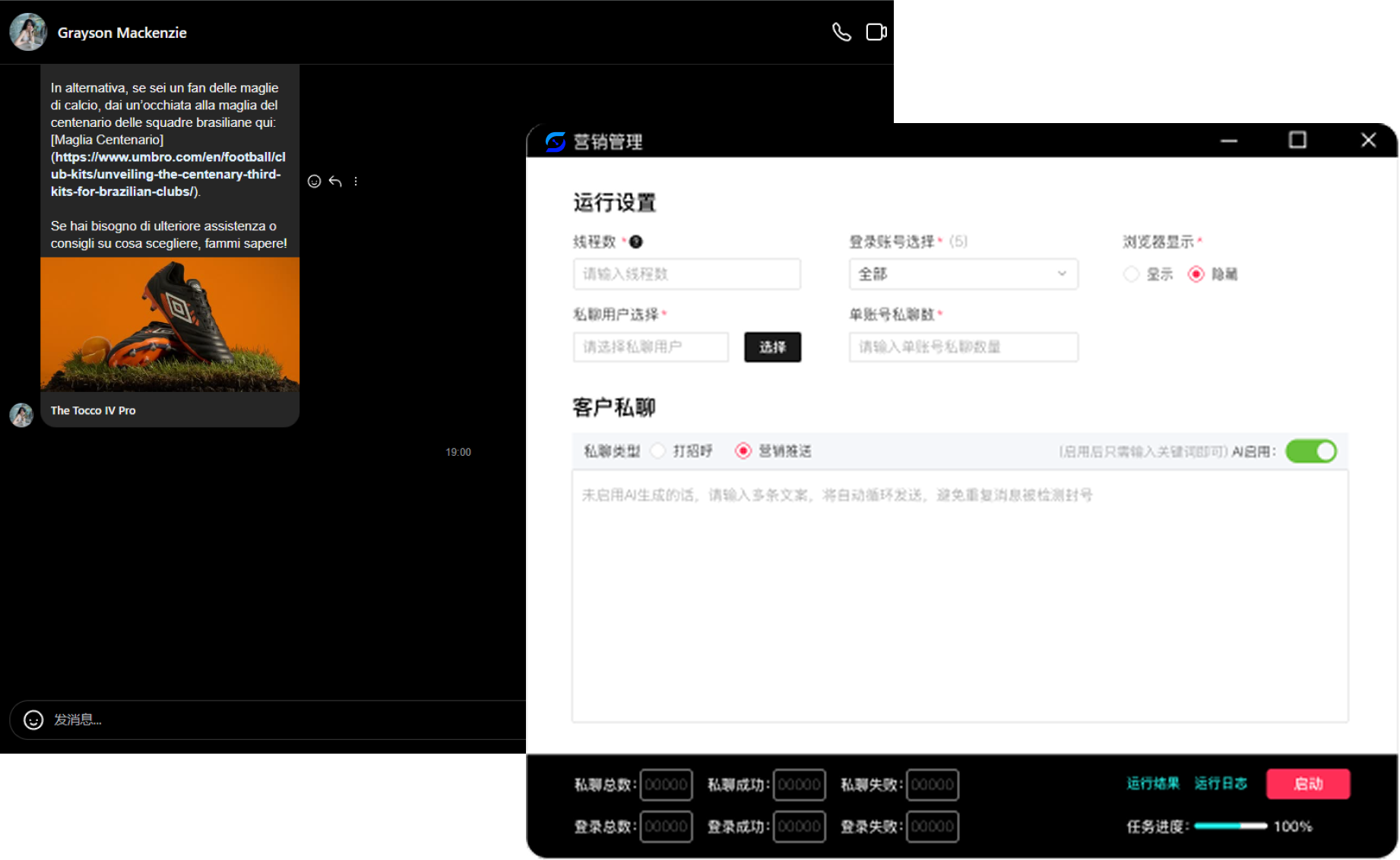Select the 显示 browser display radio
The width and height of the screenshot is (1400, 860).
click(x=1132, y=274)
